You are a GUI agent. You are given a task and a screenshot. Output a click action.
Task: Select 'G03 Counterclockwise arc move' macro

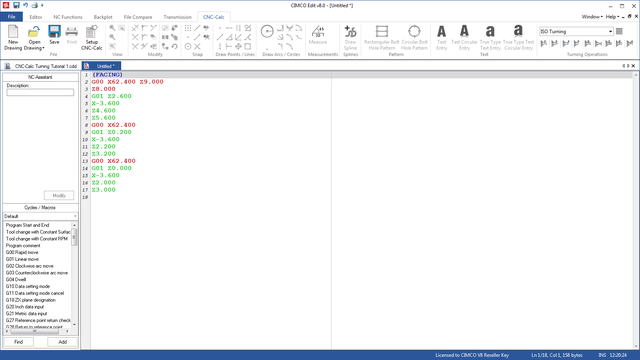click(x=37, y=273)
